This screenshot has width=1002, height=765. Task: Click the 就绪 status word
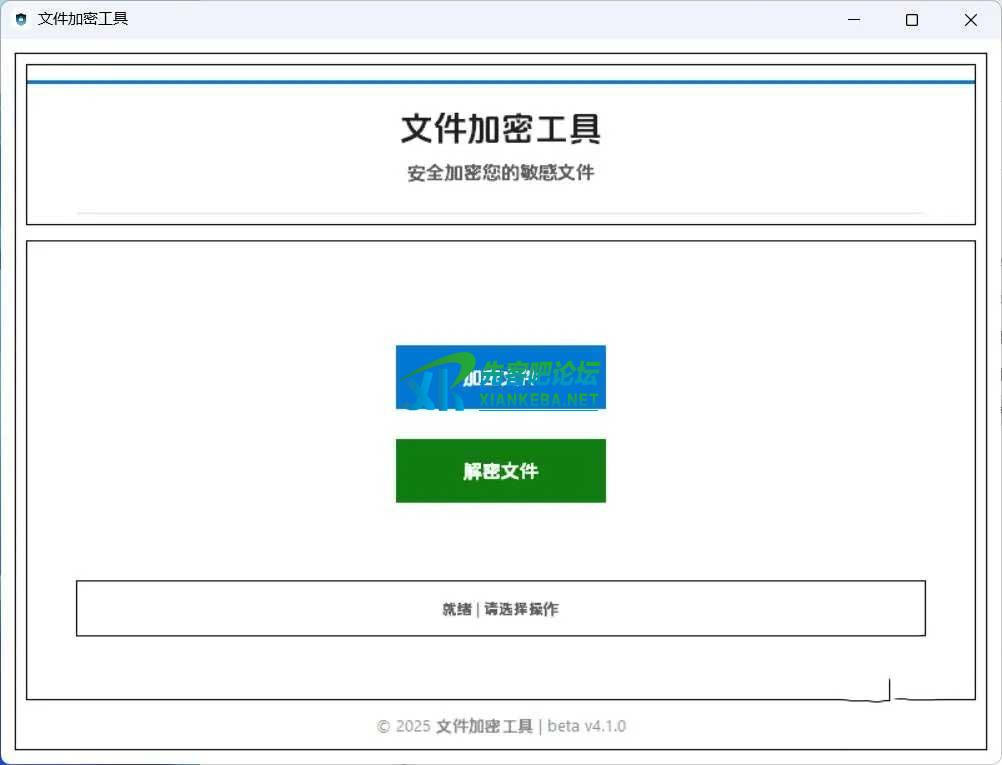[457, 609]
